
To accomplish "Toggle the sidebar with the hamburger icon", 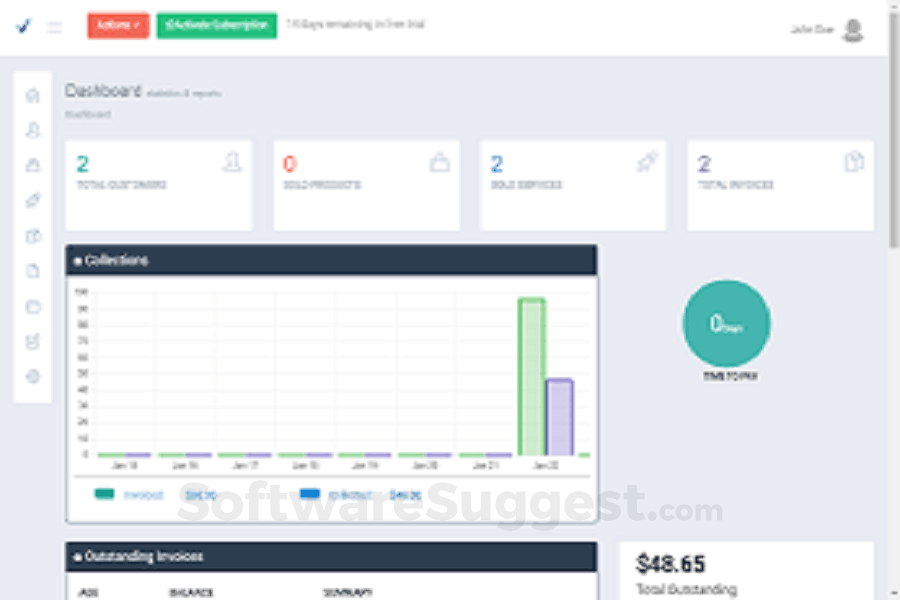I will [55, 27].
